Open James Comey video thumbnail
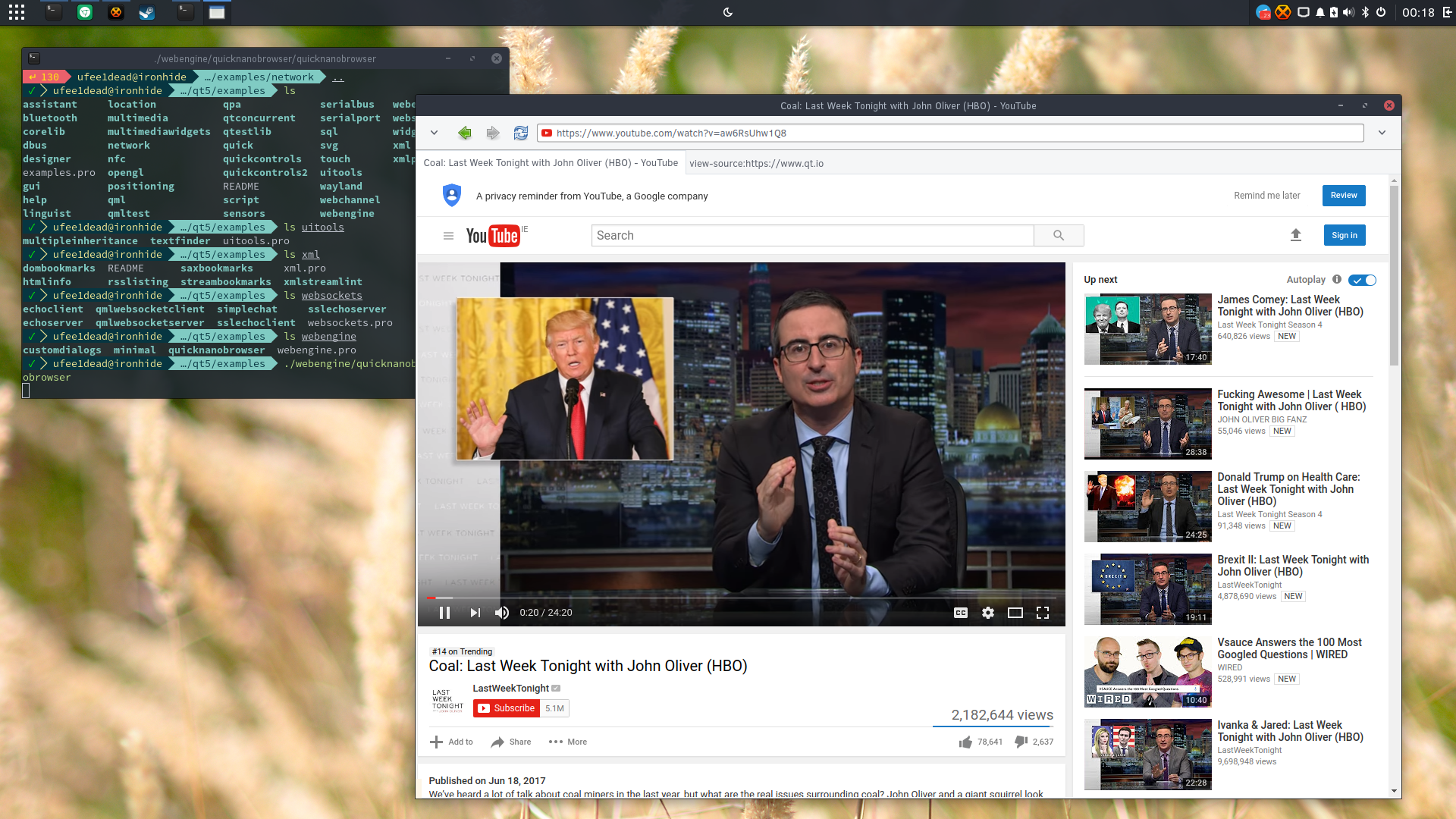 1147,329
